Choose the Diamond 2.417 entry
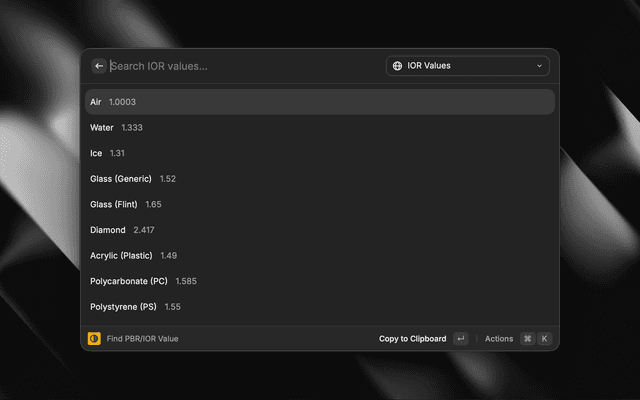Screen dimensions: 640x400 (319, 230)
